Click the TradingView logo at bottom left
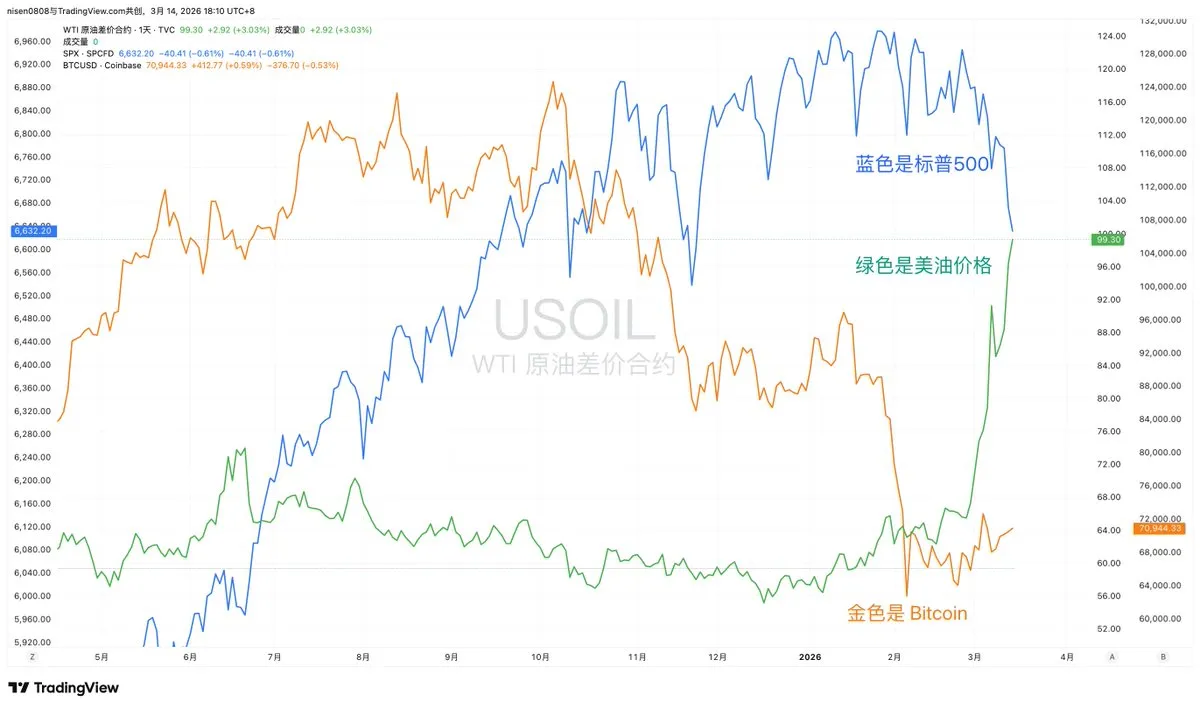 coord(63,688)
